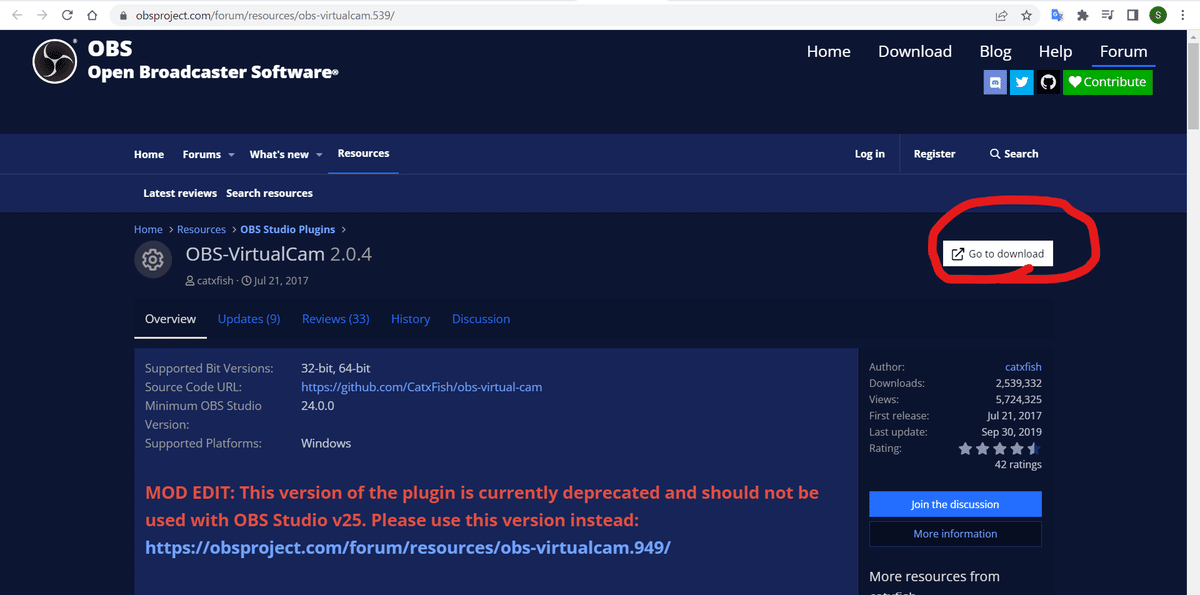Bookmark this page with star icon

point(1027,15)
